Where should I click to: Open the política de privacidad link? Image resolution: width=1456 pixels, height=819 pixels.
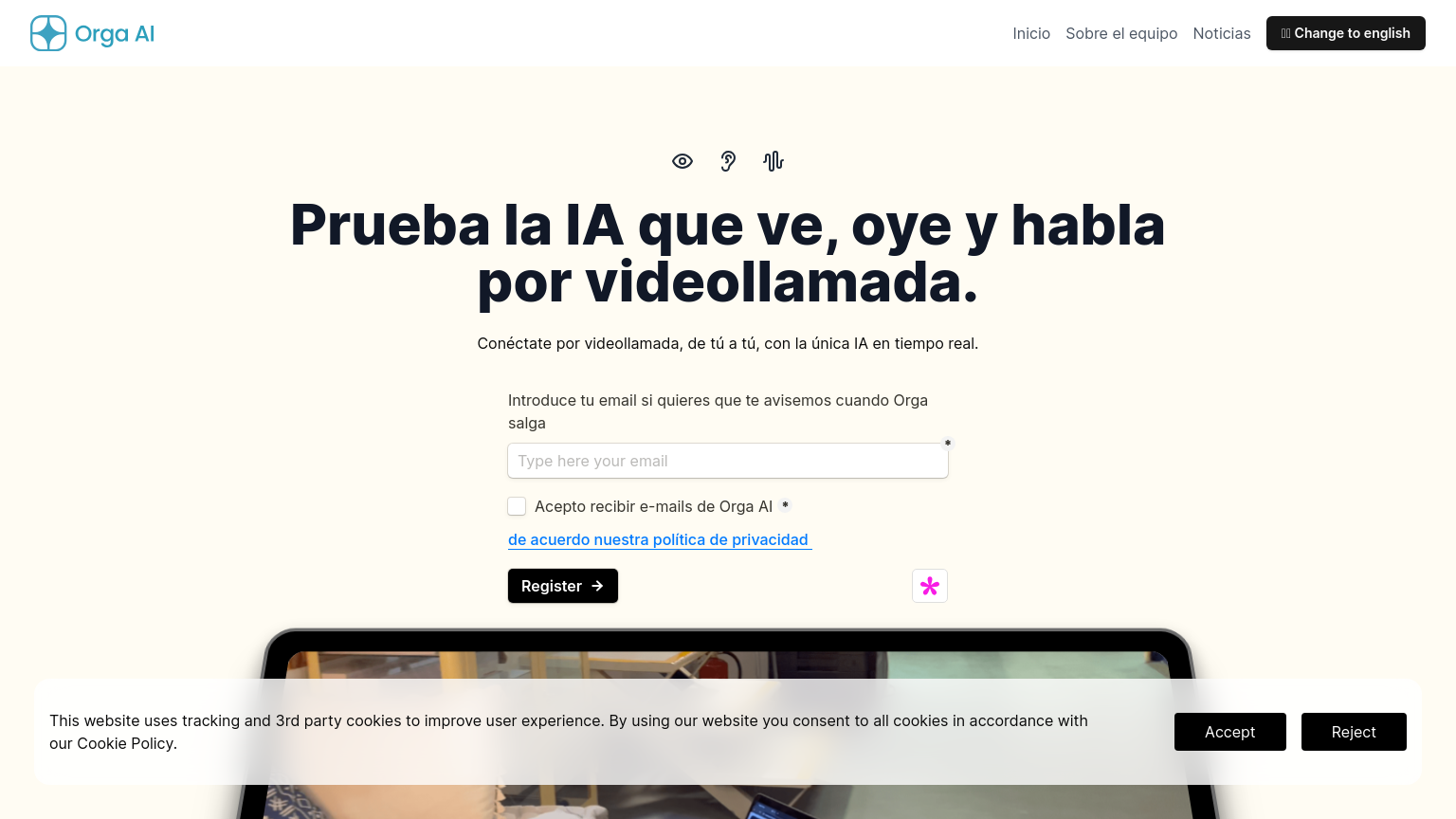point(659,539)
